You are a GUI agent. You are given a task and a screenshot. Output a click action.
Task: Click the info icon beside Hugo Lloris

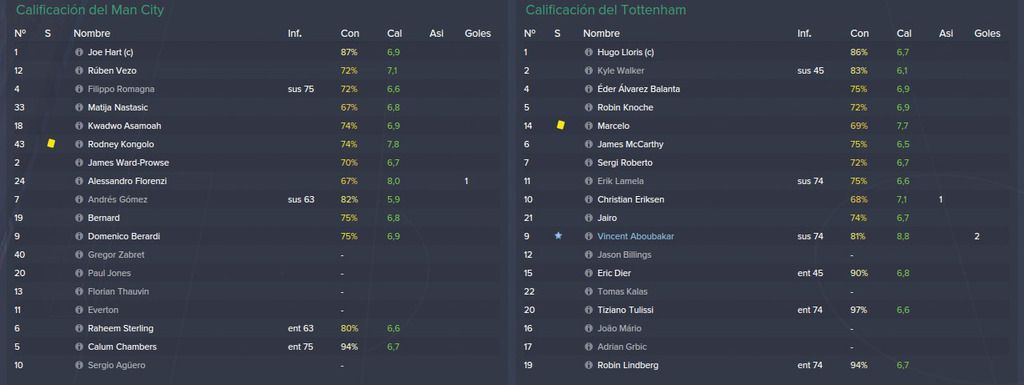point(588,52)
